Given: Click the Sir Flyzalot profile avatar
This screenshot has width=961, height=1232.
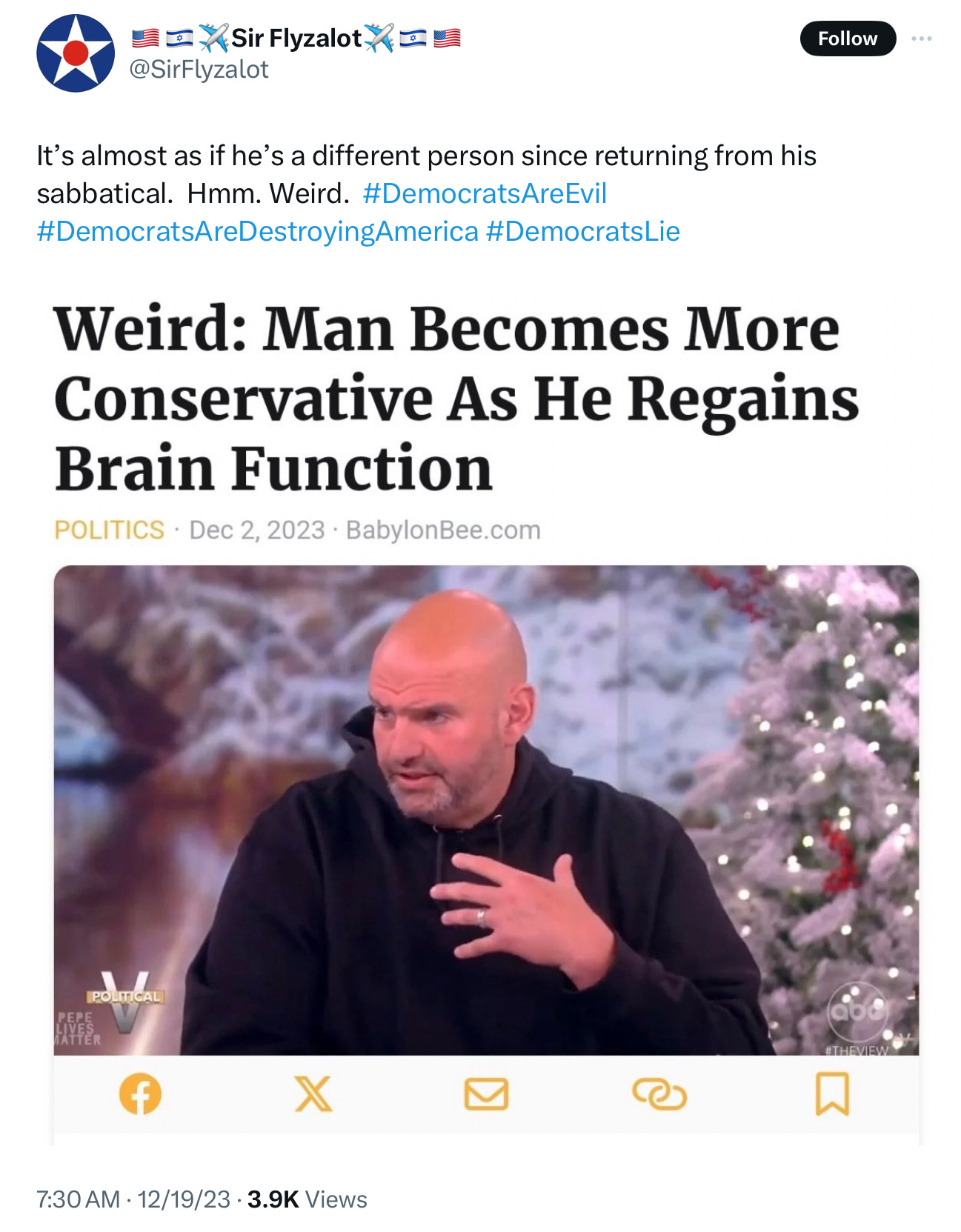Looking at the screenshot, I should [76, 53].
